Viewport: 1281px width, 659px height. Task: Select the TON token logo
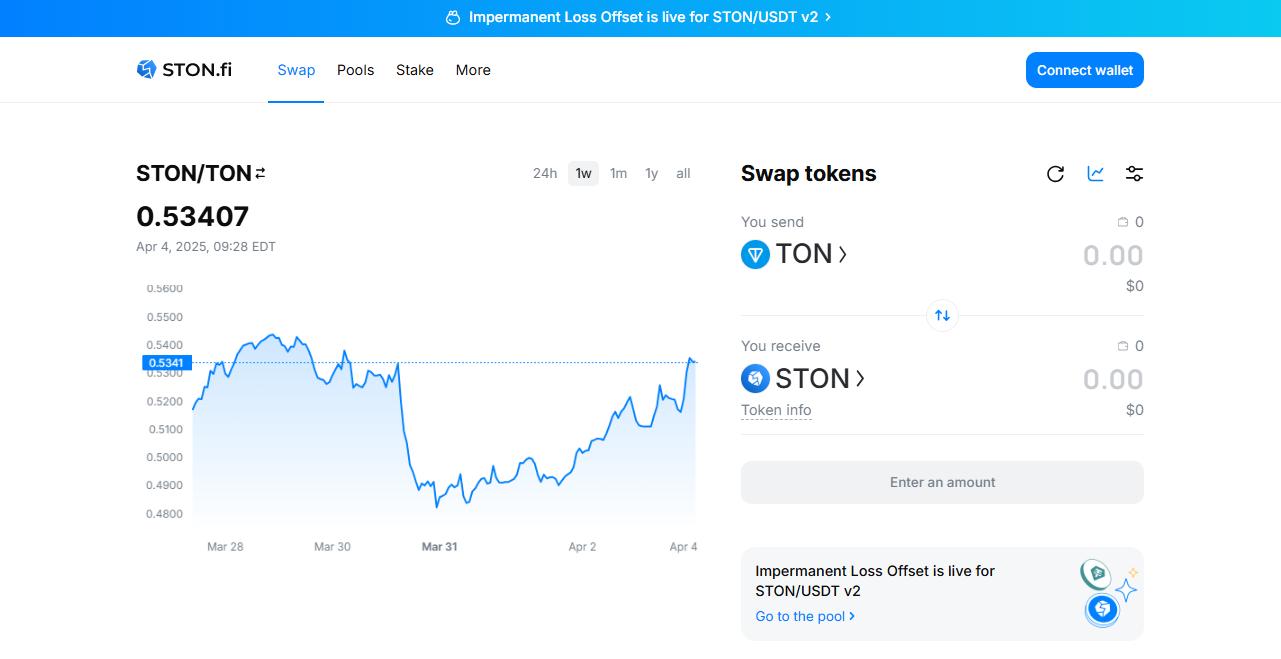pos(756,254)
